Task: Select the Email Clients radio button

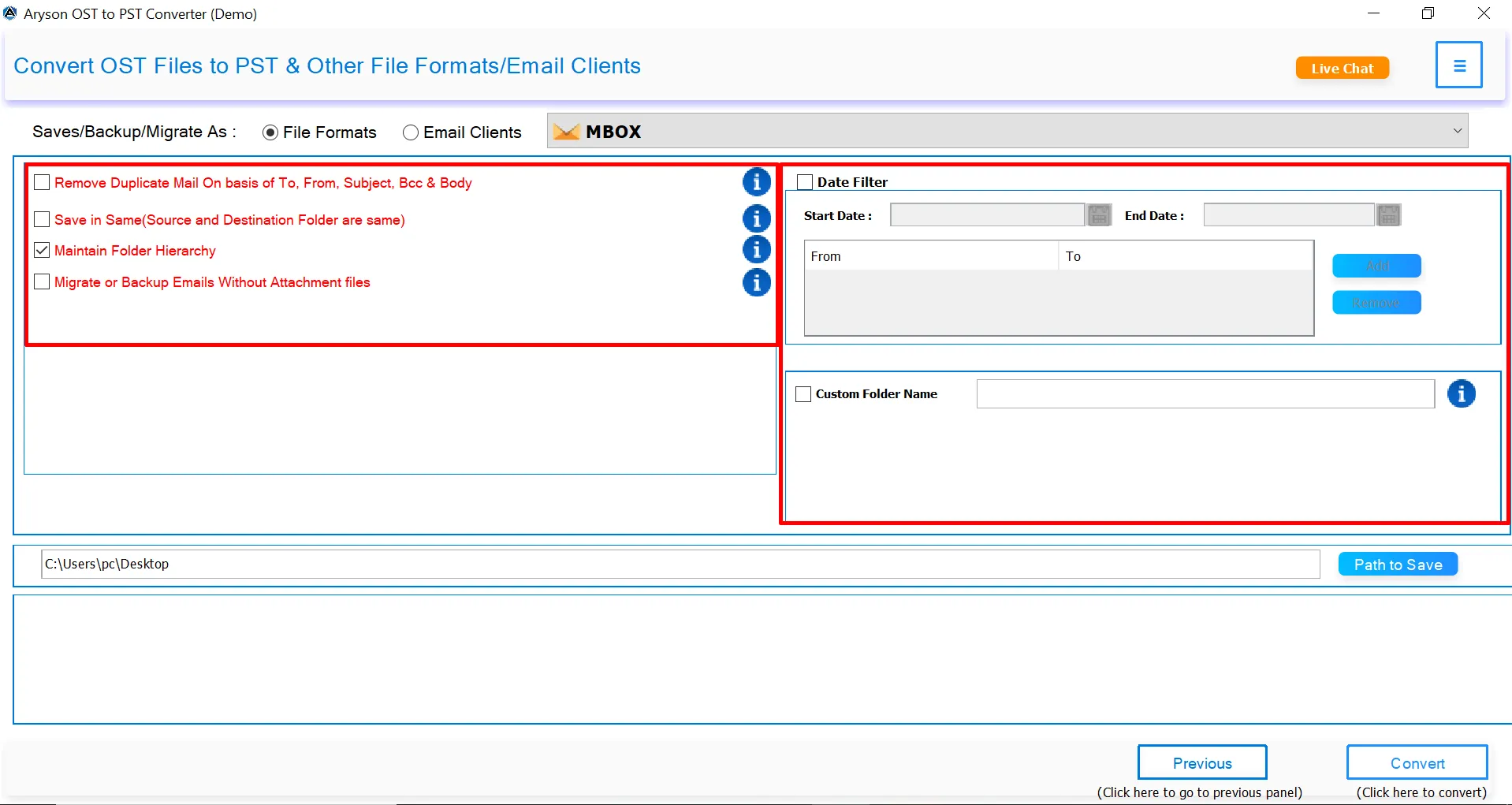Action: click(411, 132)
